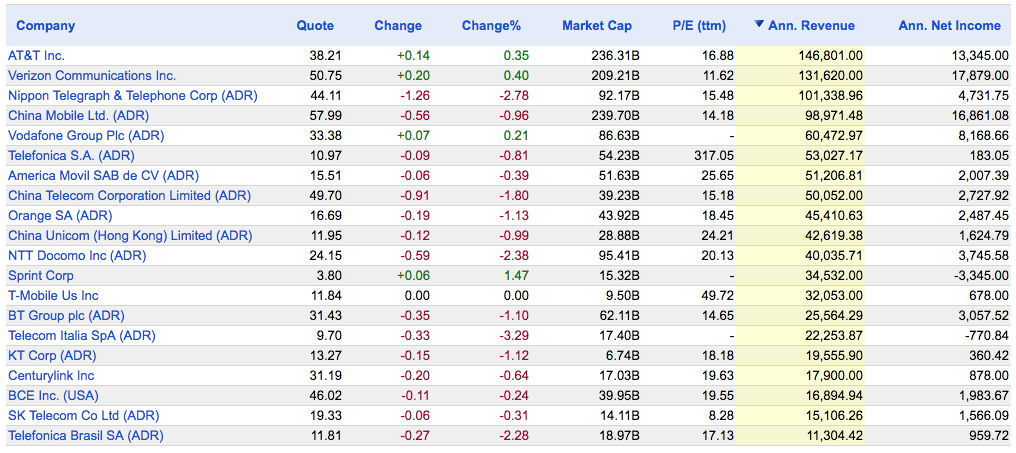Open AT&T Inc. company link
Image resolution: width=1016 pixels, height=453 pixels.
click(36, 56)
